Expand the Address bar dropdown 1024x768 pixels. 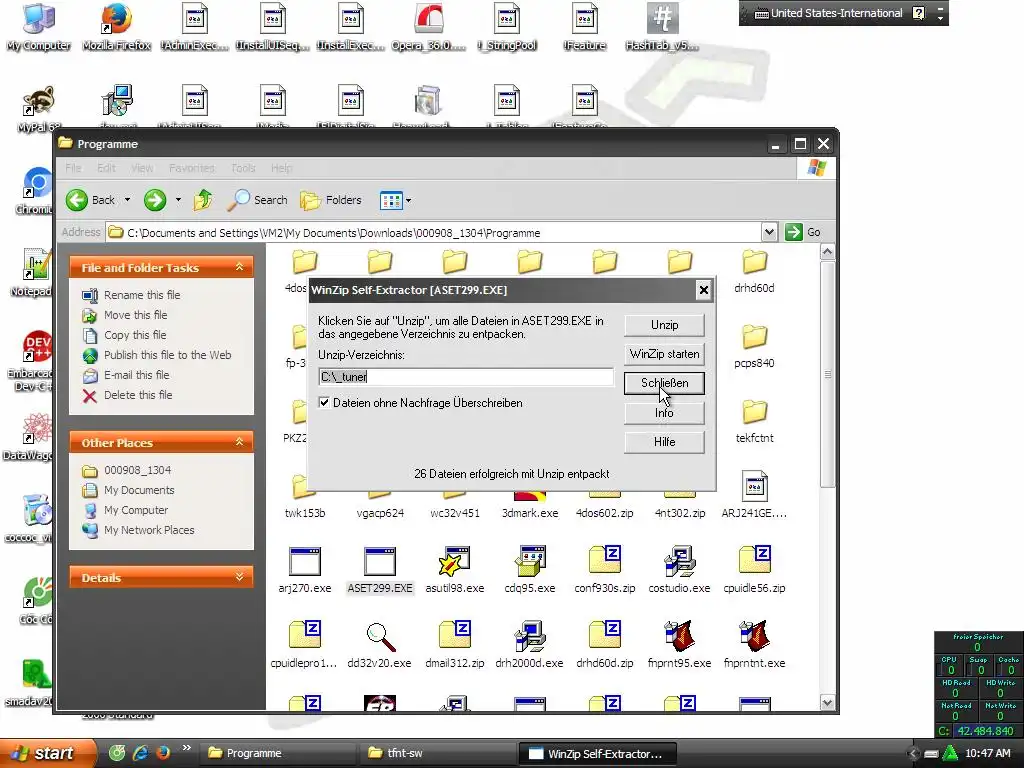[x=769, y=232]
